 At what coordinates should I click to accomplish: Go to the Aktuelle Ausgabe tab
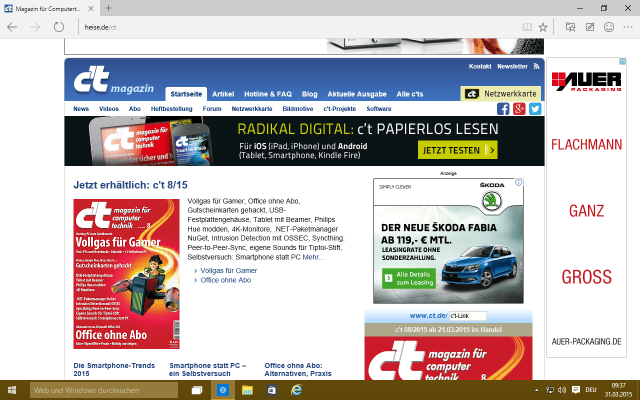(357, 94)
